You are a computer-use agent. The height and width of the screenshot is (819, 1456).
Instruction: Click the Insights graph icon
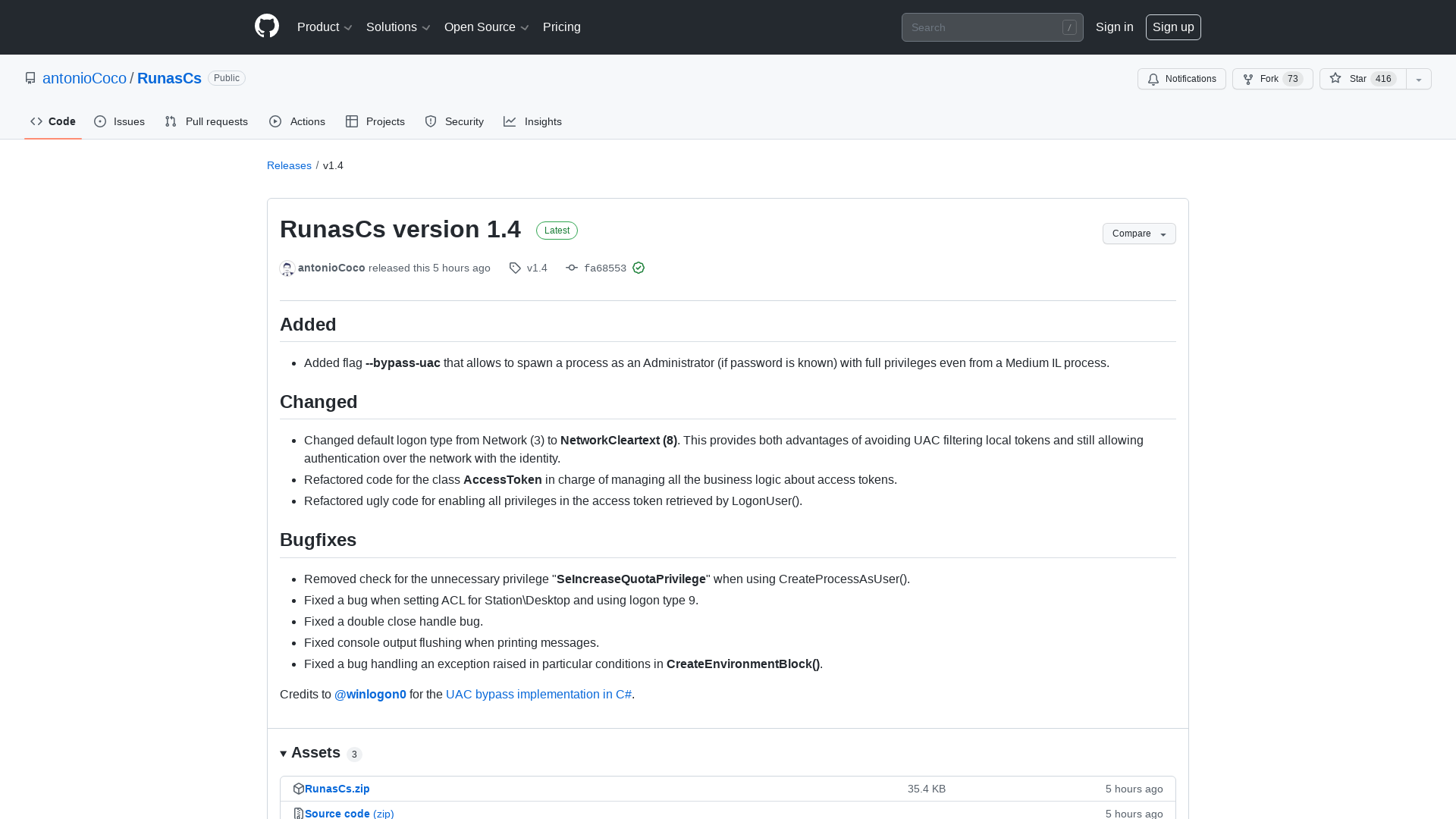(x=510, y=121)
